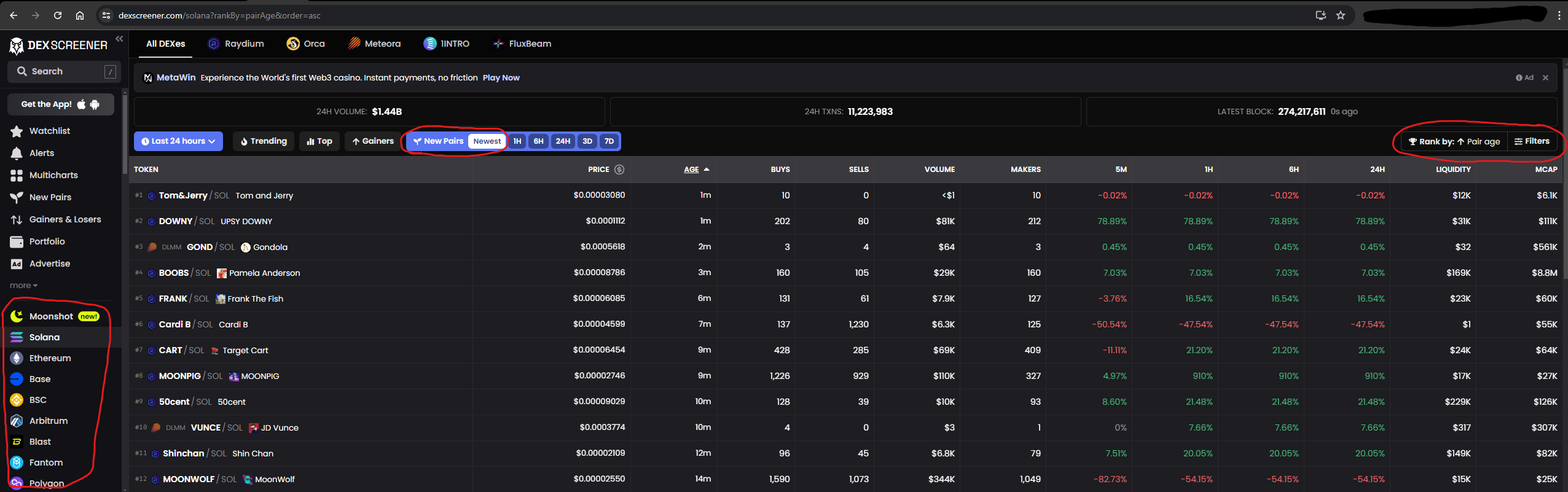Focus the Search field in sidebar
1568x492 pixels.
(x=64, y=71)
